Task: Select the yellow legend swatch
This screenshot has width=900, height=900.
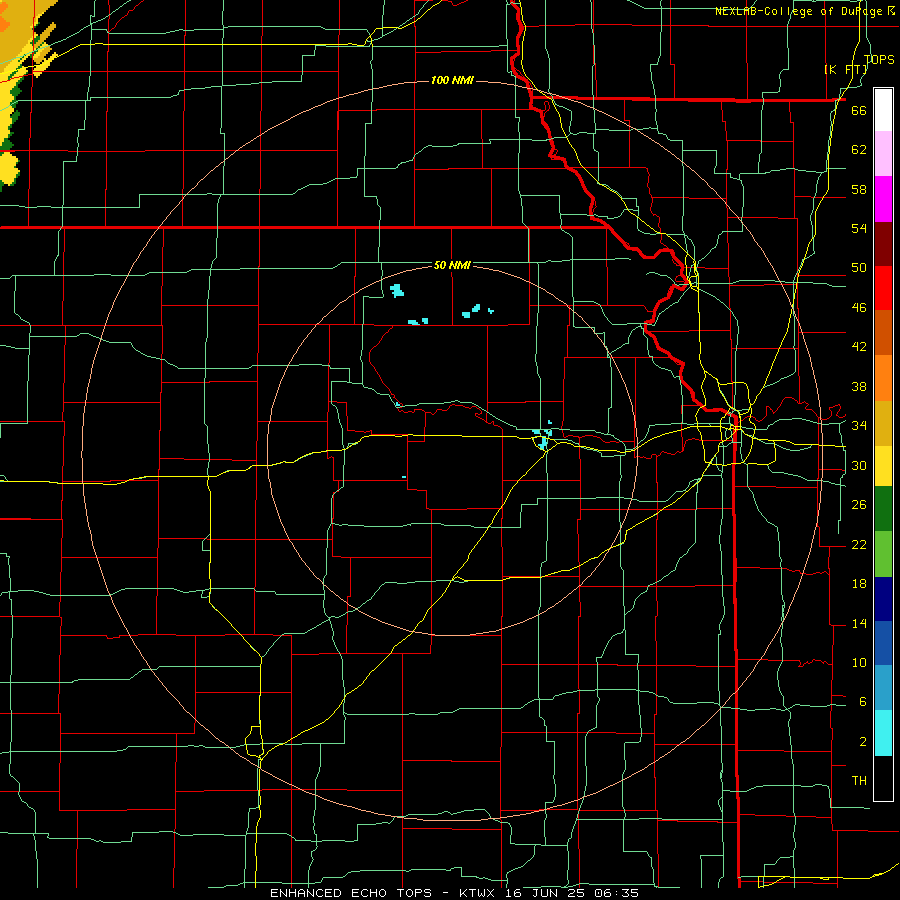Action: pos(883,466)
